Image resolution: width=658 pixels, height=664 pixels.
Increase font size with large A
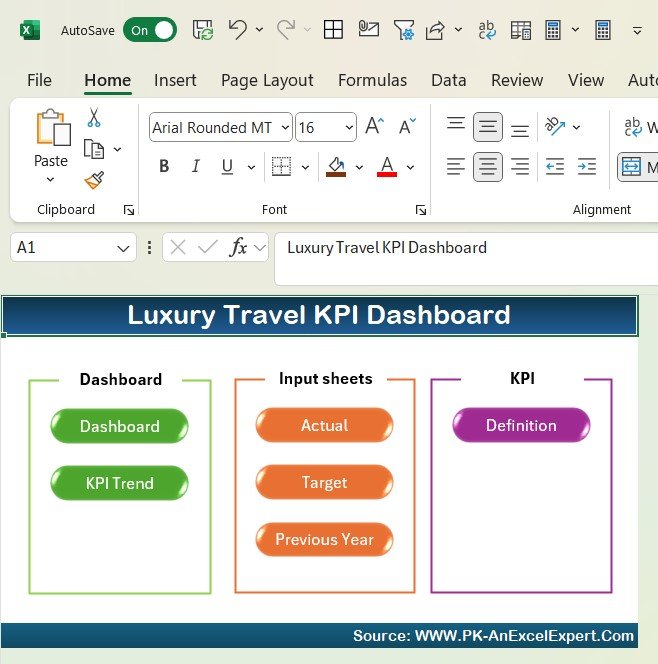[375, 126]
